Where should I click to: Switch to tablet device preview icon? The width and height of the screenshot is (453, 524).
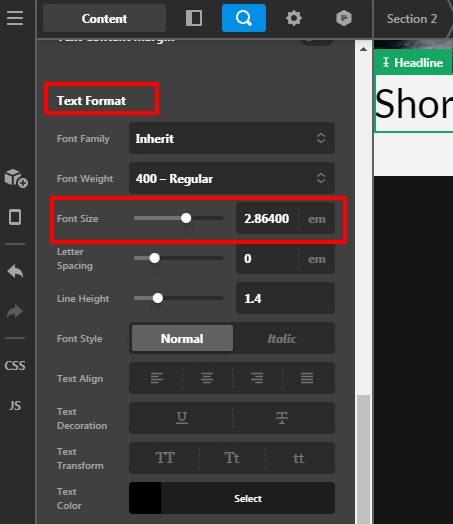tap(15, 217)
